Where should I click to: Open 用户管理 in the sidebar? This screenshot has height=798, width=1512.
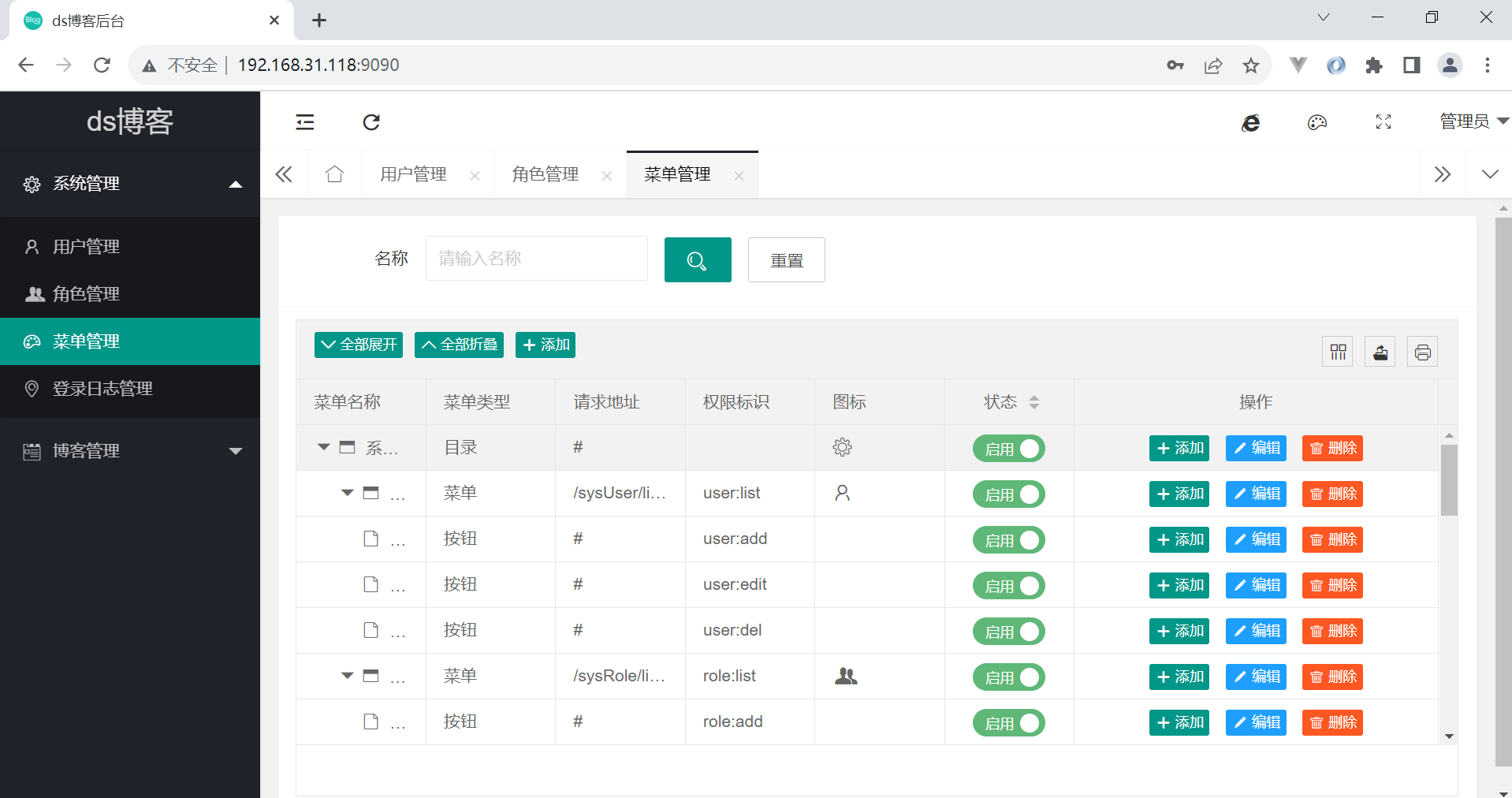[x=130, y=247]
